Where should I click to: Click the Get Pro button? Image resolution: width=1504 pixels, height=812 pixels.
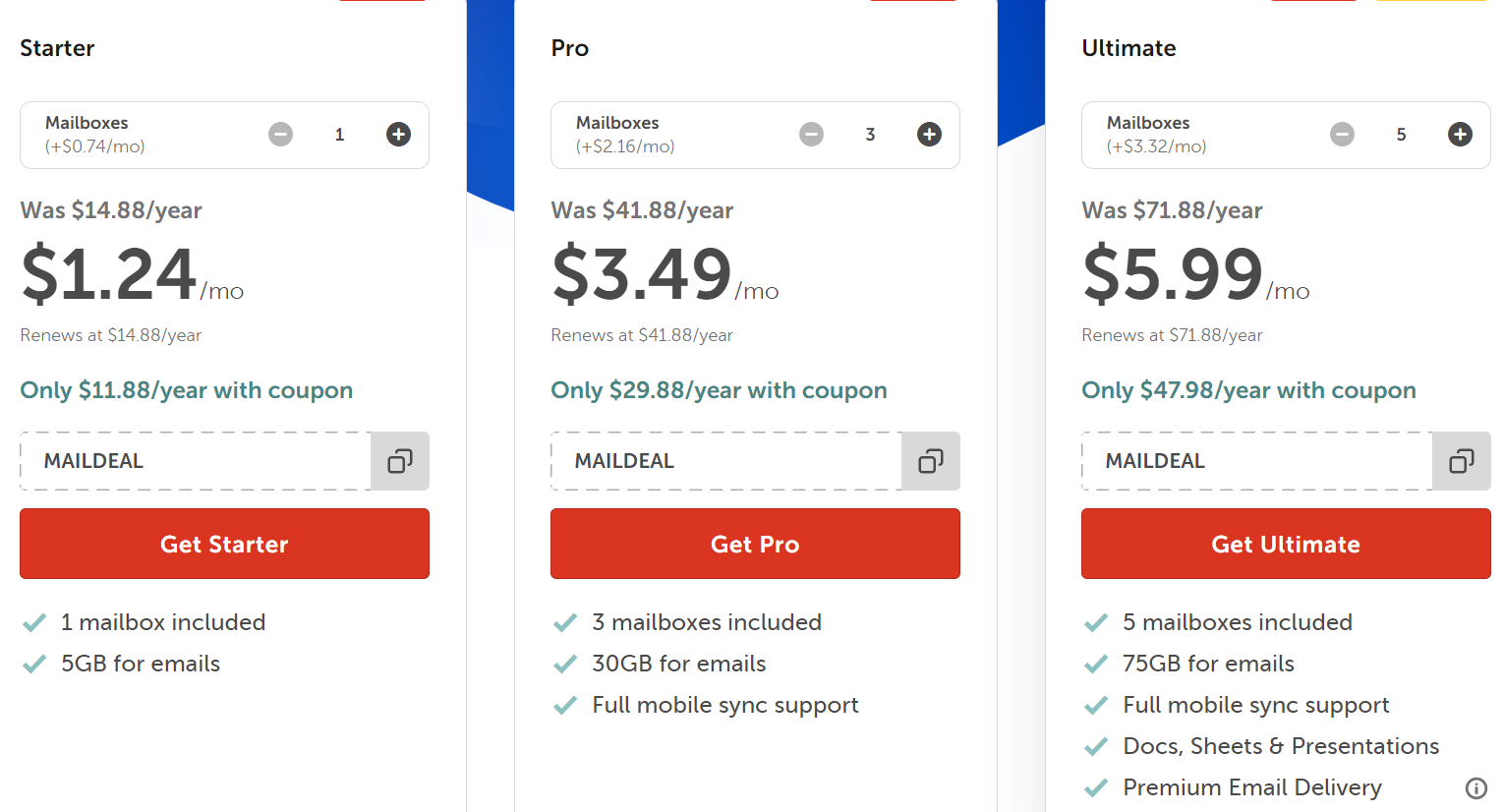pos(755,544)
